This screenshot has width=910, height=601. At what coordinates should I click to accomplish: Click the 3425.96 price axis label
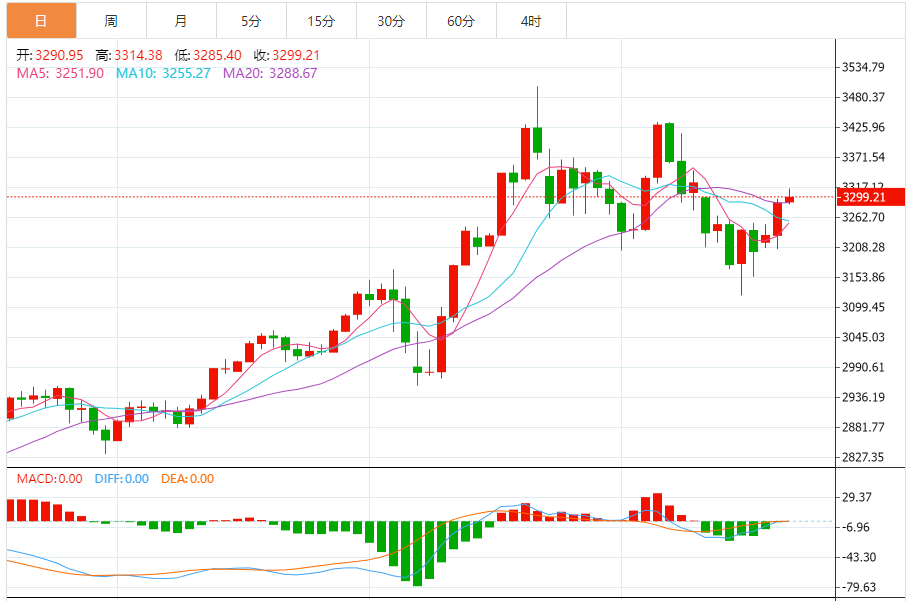click(x=863, y=127)
